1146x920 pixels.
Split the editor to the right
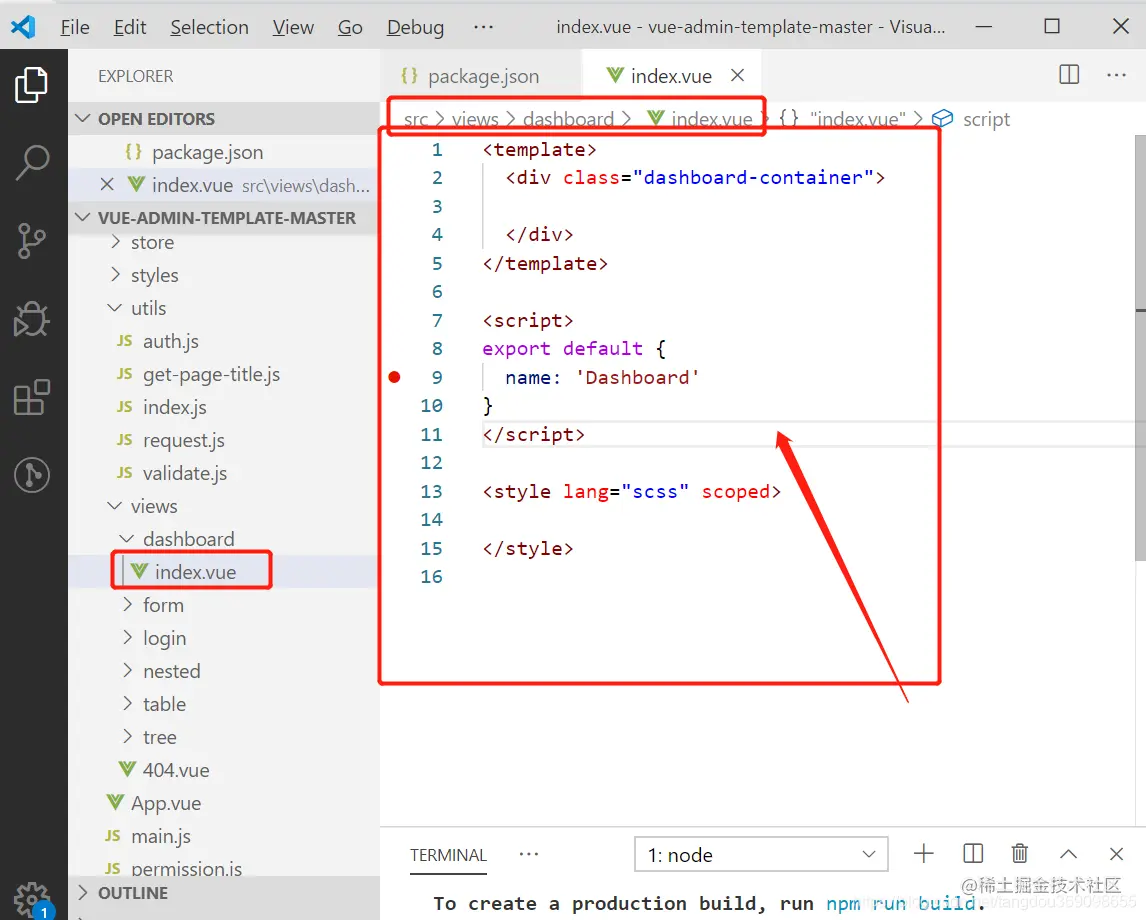point(1069,75)
